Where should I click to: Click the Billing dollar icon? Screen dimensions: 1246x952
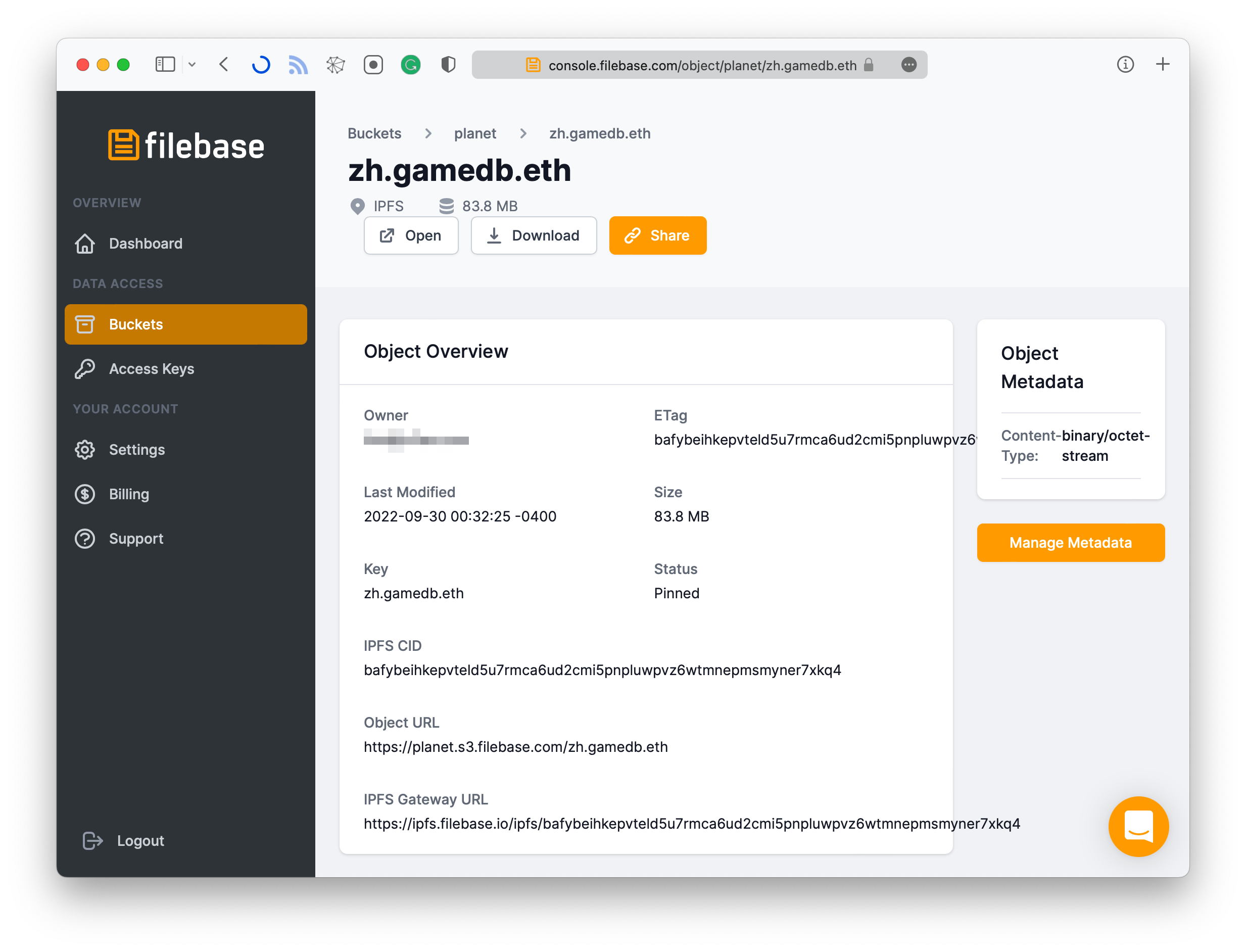point(85,494)
